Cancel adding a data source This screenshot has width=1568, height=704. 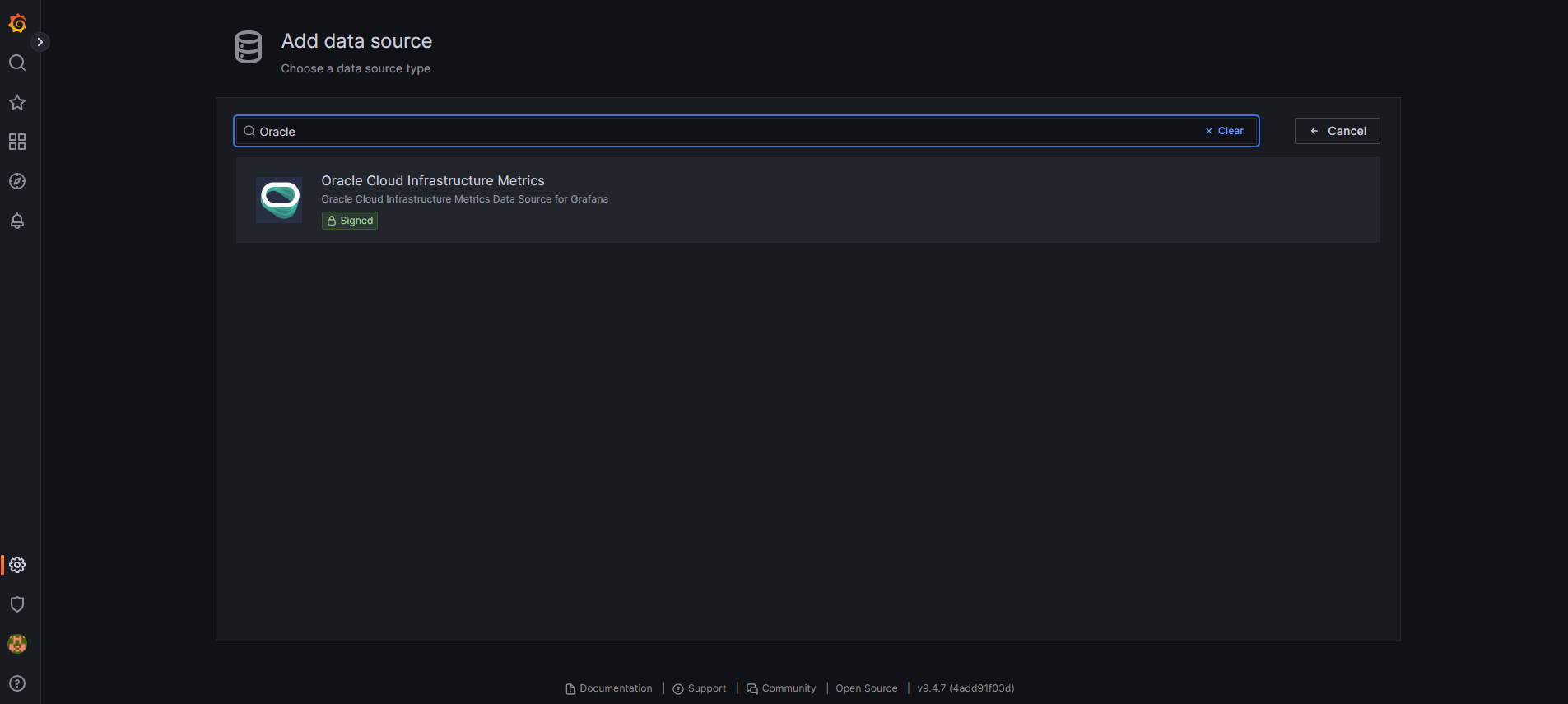click(1337, 131)
